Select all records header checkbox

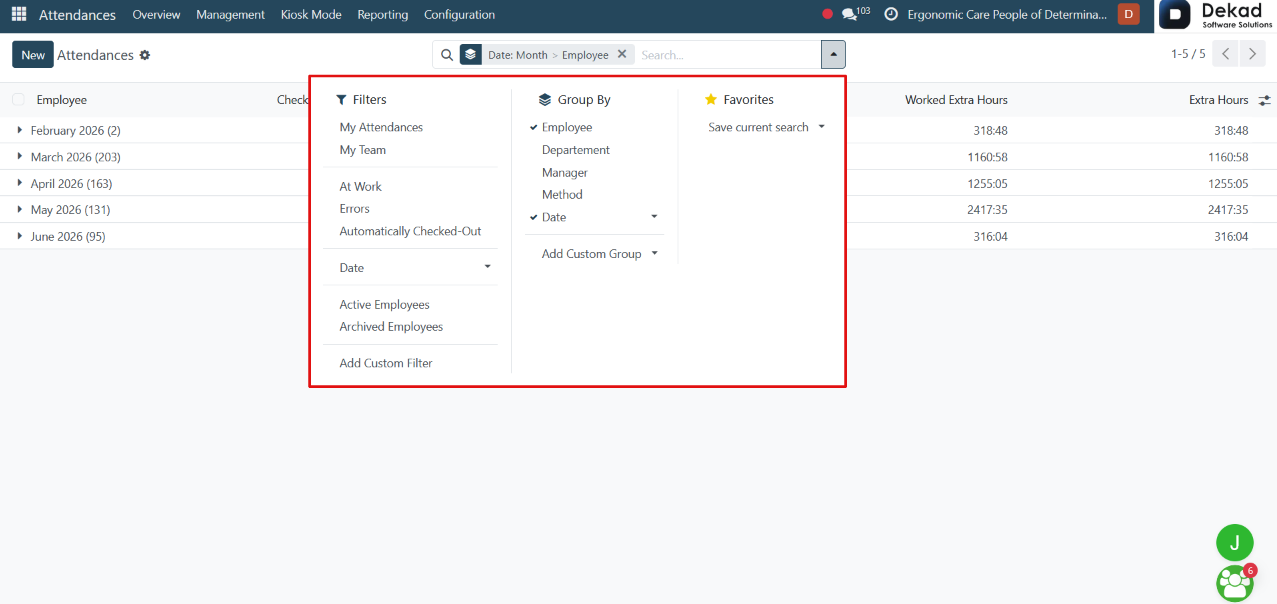[x=19, y=100]
